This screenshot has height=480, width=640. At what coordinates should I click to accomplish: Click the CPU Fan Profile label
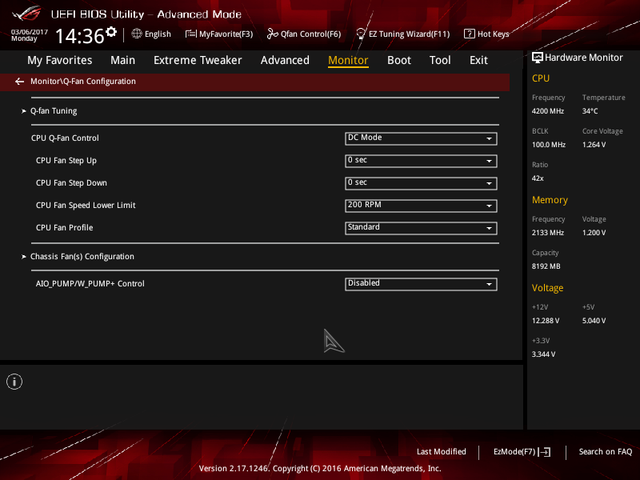click(x=64, y=228)
